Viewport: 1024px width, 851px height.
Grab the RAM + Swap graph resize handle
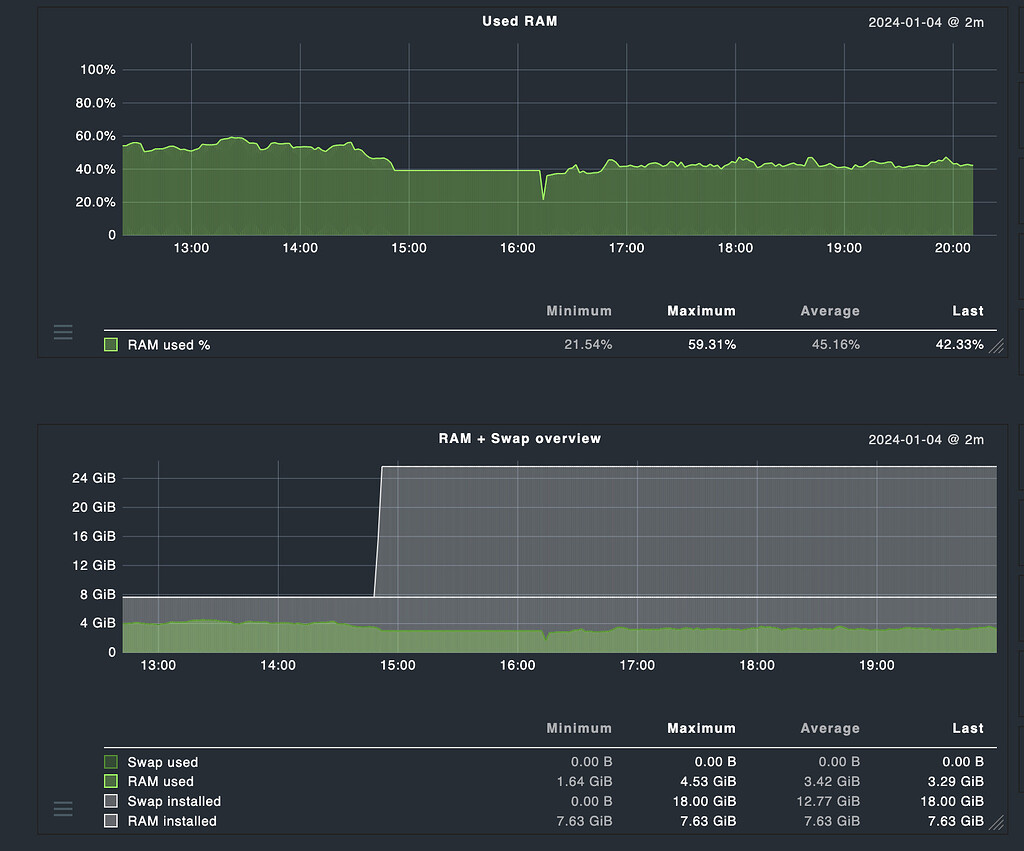pos(996,822)
